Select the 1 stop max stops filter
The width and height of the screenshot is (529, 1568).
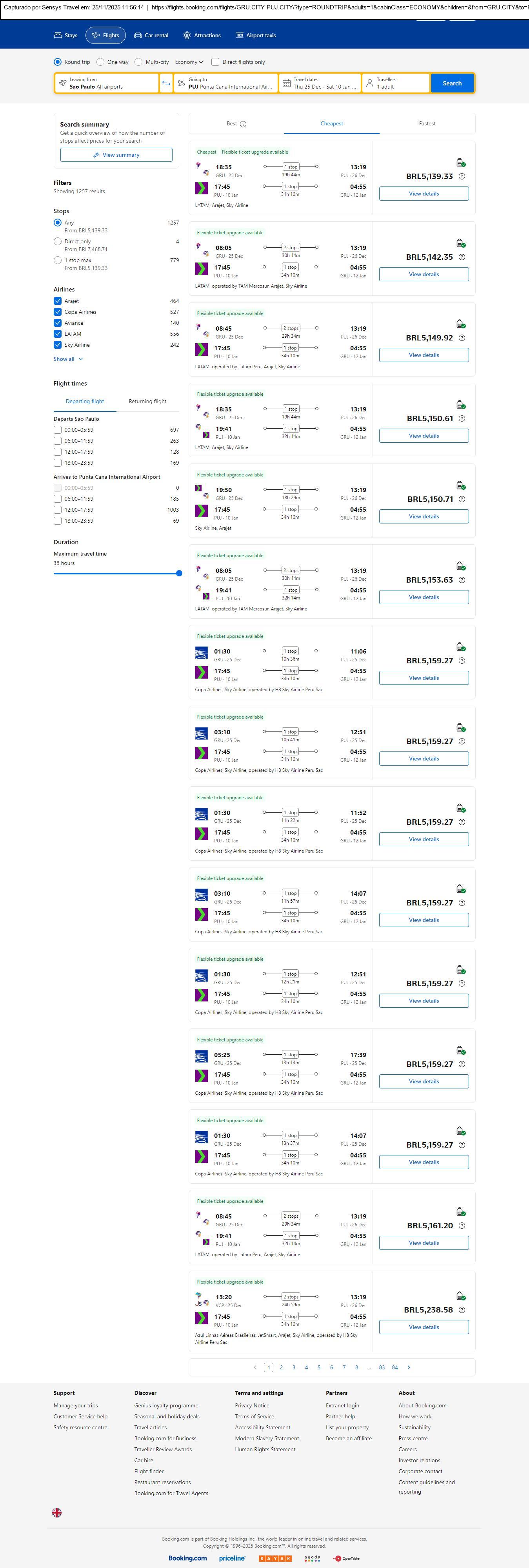(x=58, y=261)
